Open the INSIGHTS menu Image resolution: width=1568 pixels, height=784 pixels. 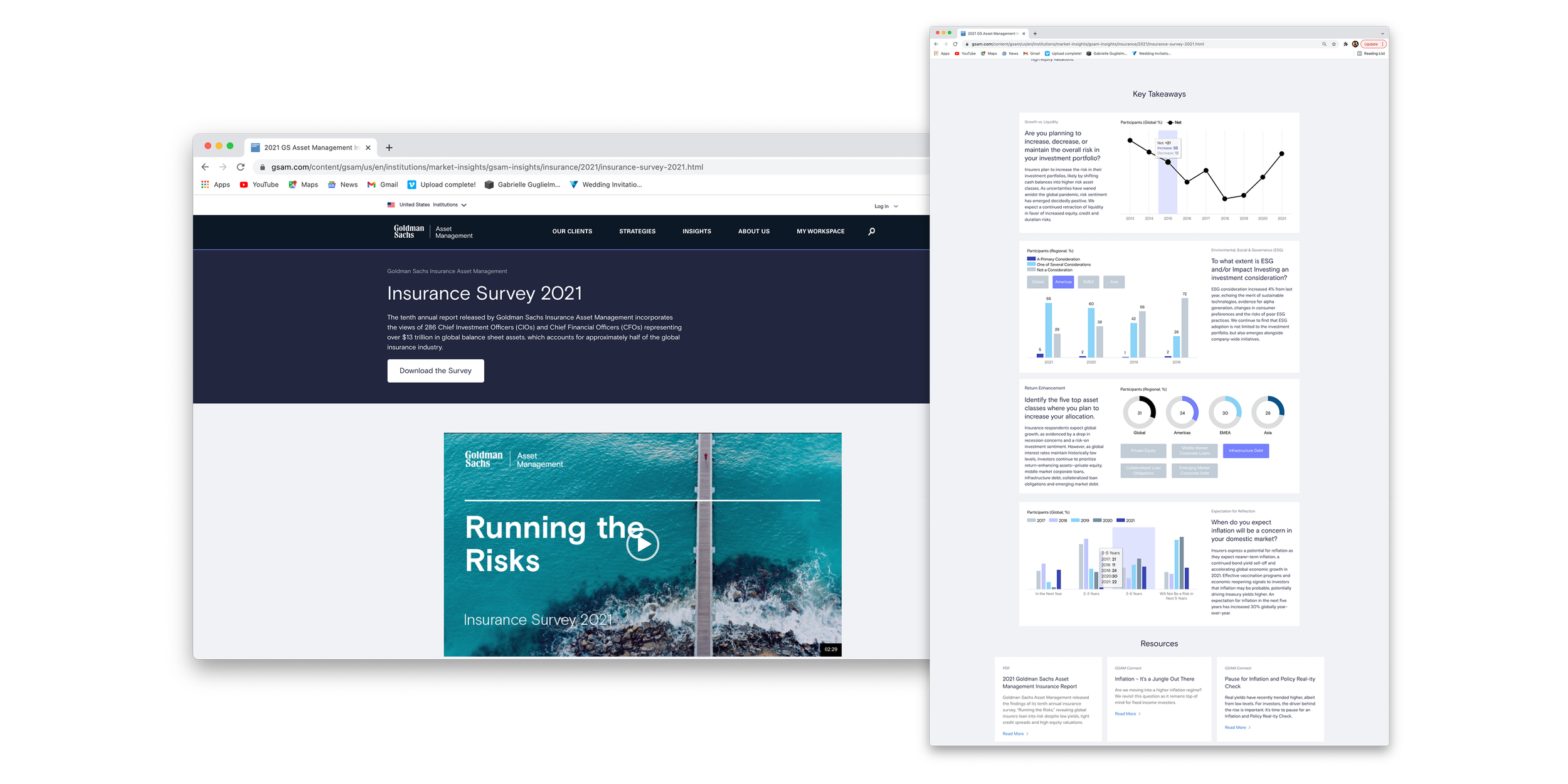(x=697, y=231)
